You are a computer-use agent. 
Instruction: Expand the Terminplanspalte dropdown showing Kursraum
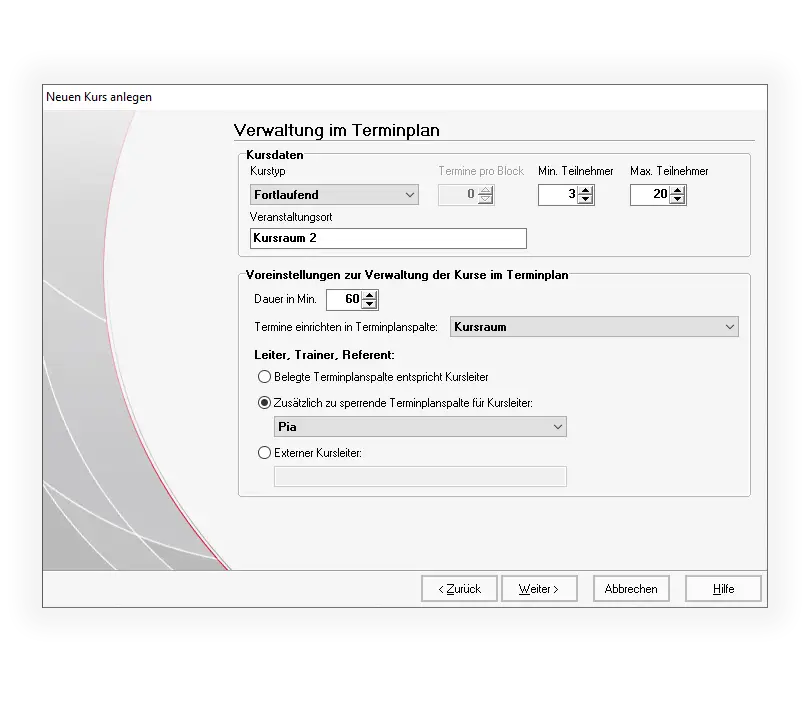594,327
